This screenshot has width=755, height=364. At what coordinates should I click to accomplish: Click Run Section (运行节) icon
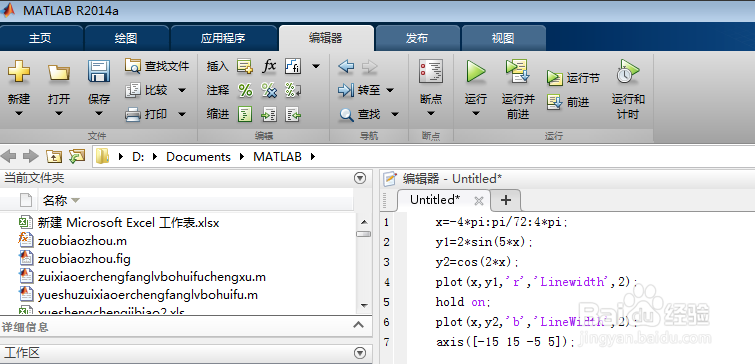tap(555, 78)
